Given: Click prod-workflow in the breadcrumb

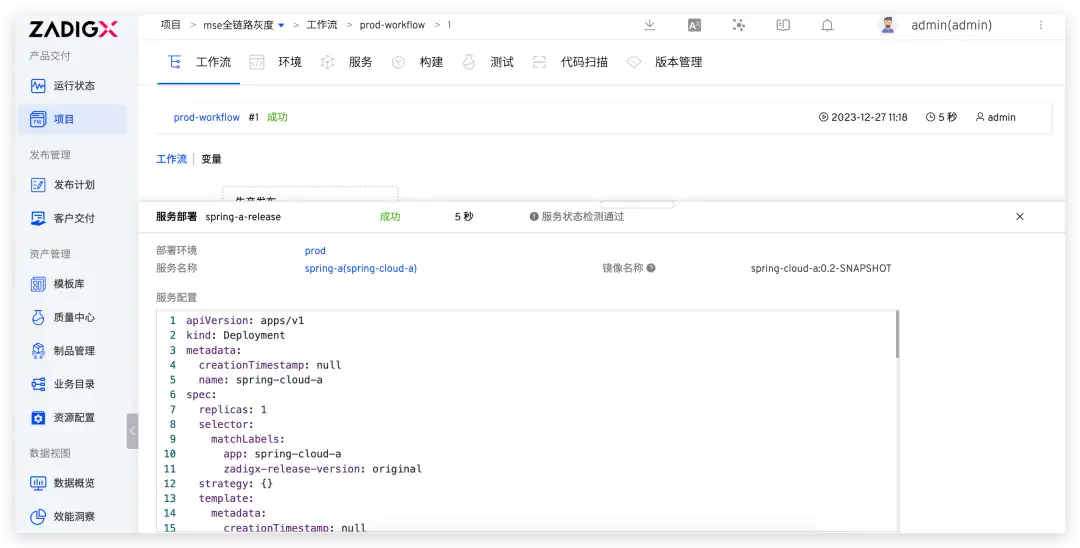Looking at the screenshot, I should point(392,25).
